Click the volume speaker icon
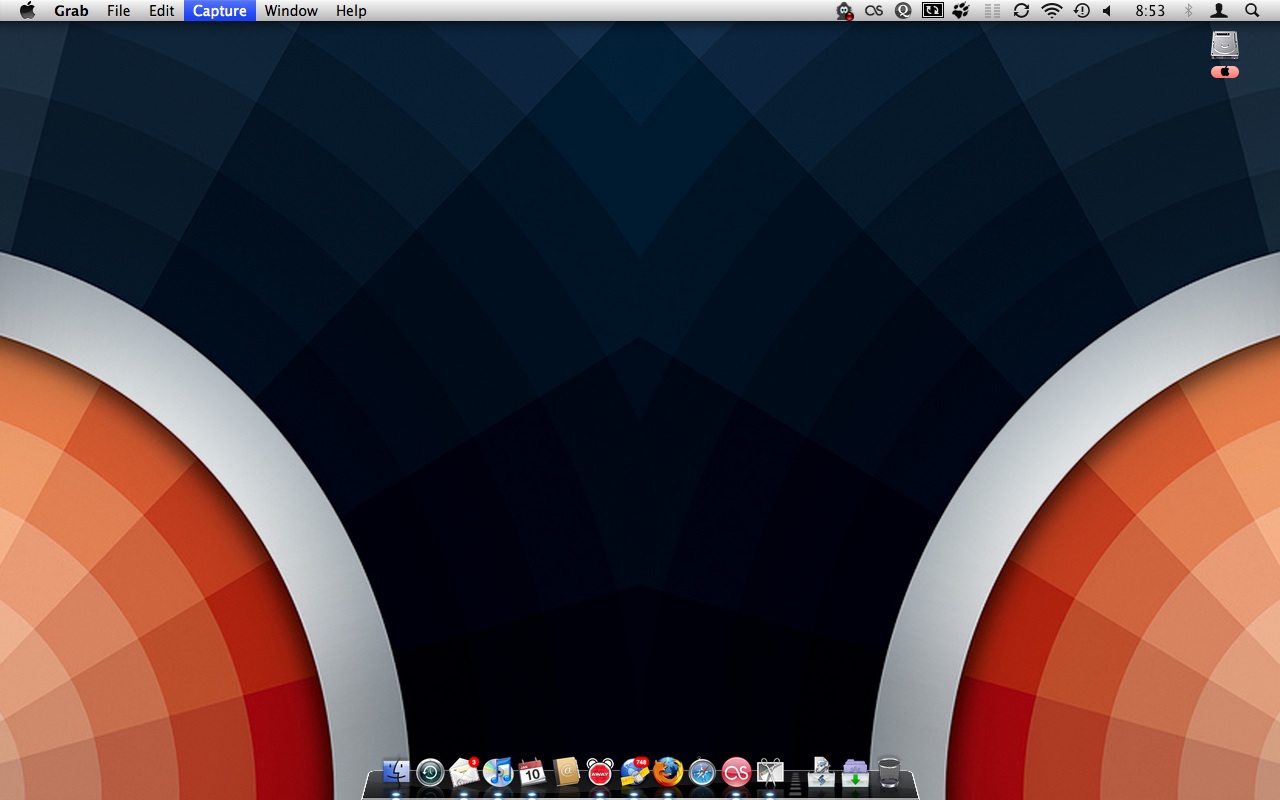Screen dimensions: 1280x800 (x=1107, y=11)
